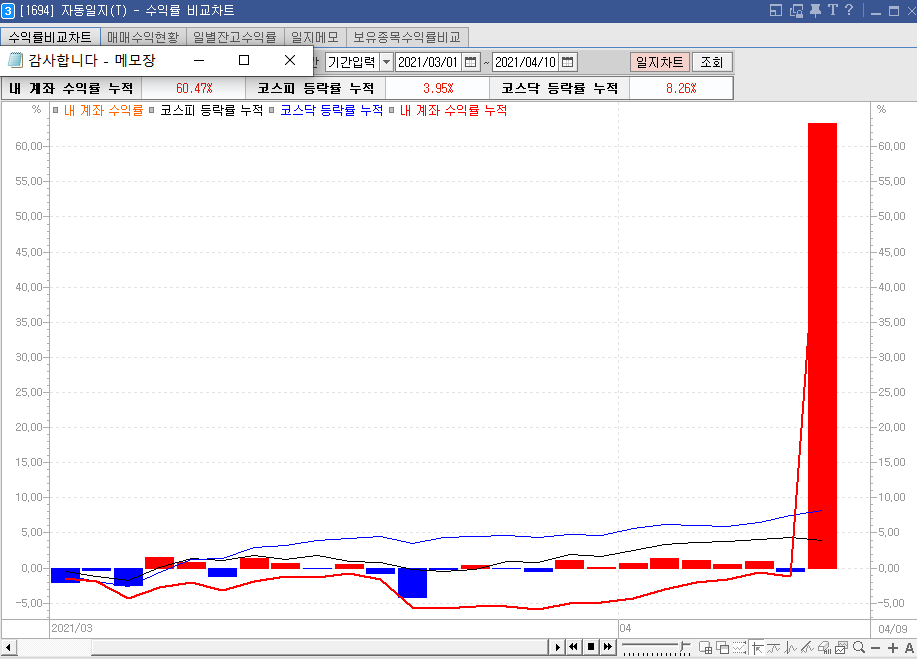Click the 일지차트 button

[659, 62]
